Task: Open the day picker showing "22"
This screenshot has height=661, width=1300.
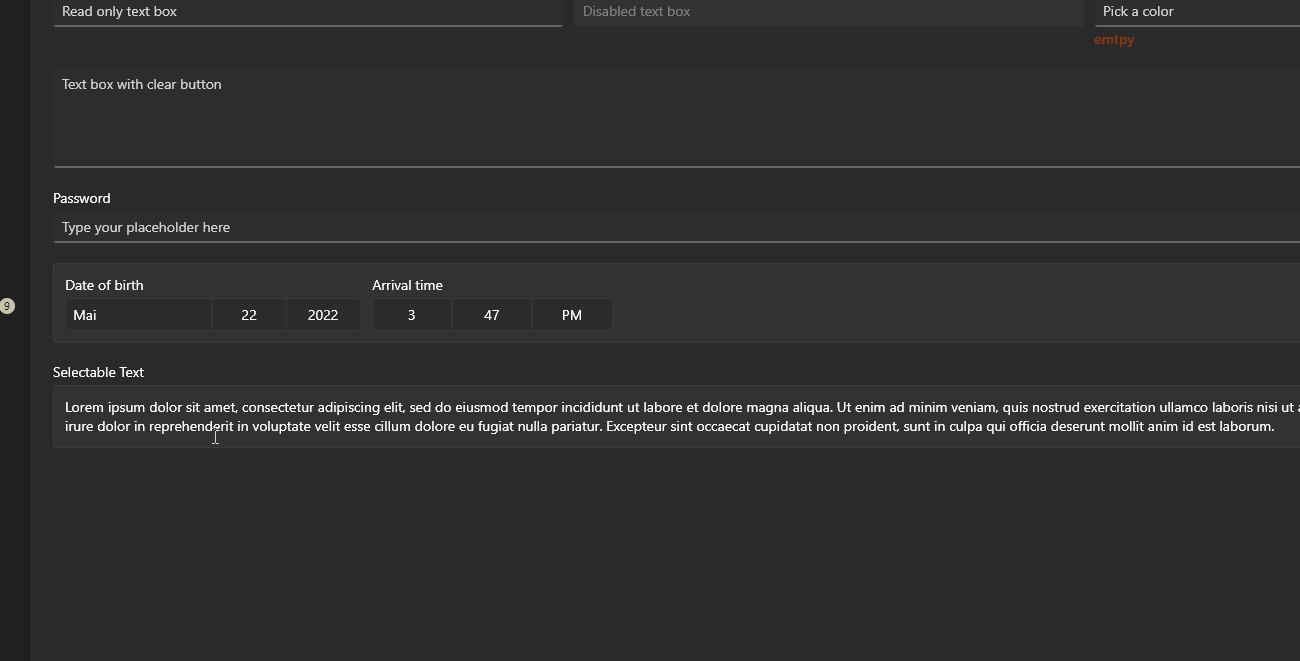Action: (x=248, y=314)
